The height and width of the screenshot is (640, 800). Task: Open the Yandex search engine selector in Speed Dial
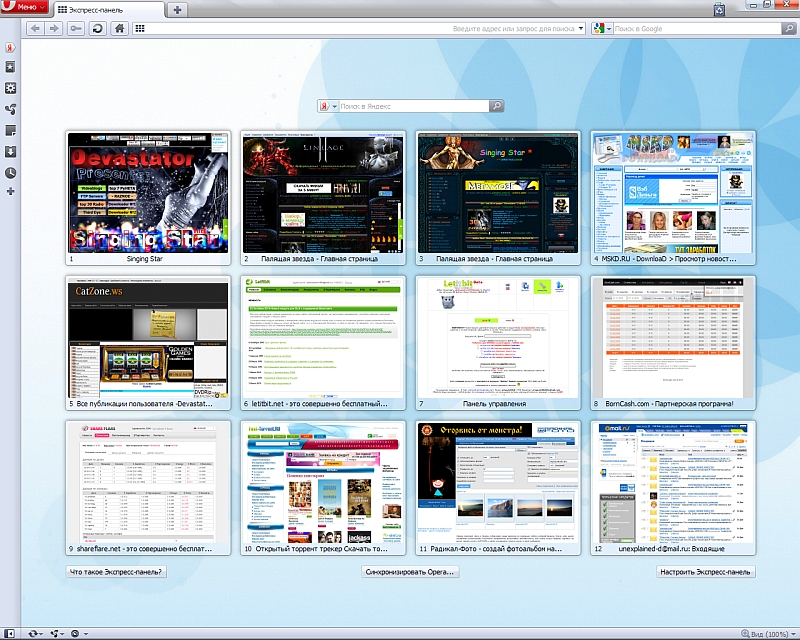(x=328, y=106)
